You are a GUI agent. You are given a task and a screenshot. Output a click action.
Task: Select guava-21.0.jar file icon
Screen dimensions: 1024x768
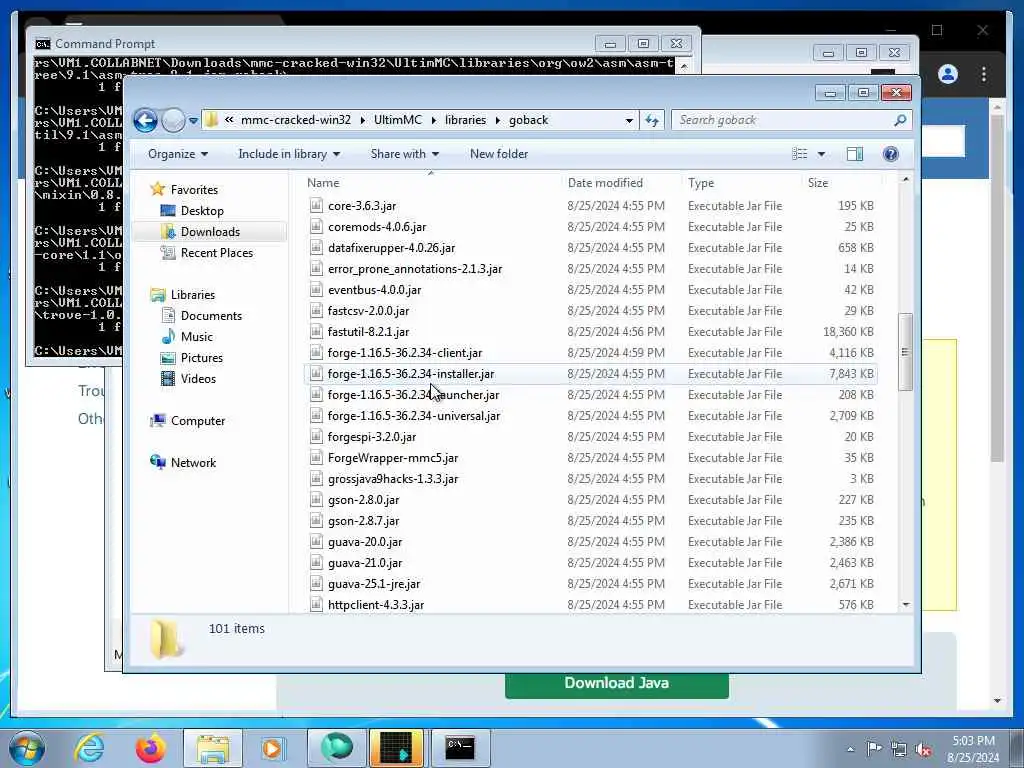[316, 563]
